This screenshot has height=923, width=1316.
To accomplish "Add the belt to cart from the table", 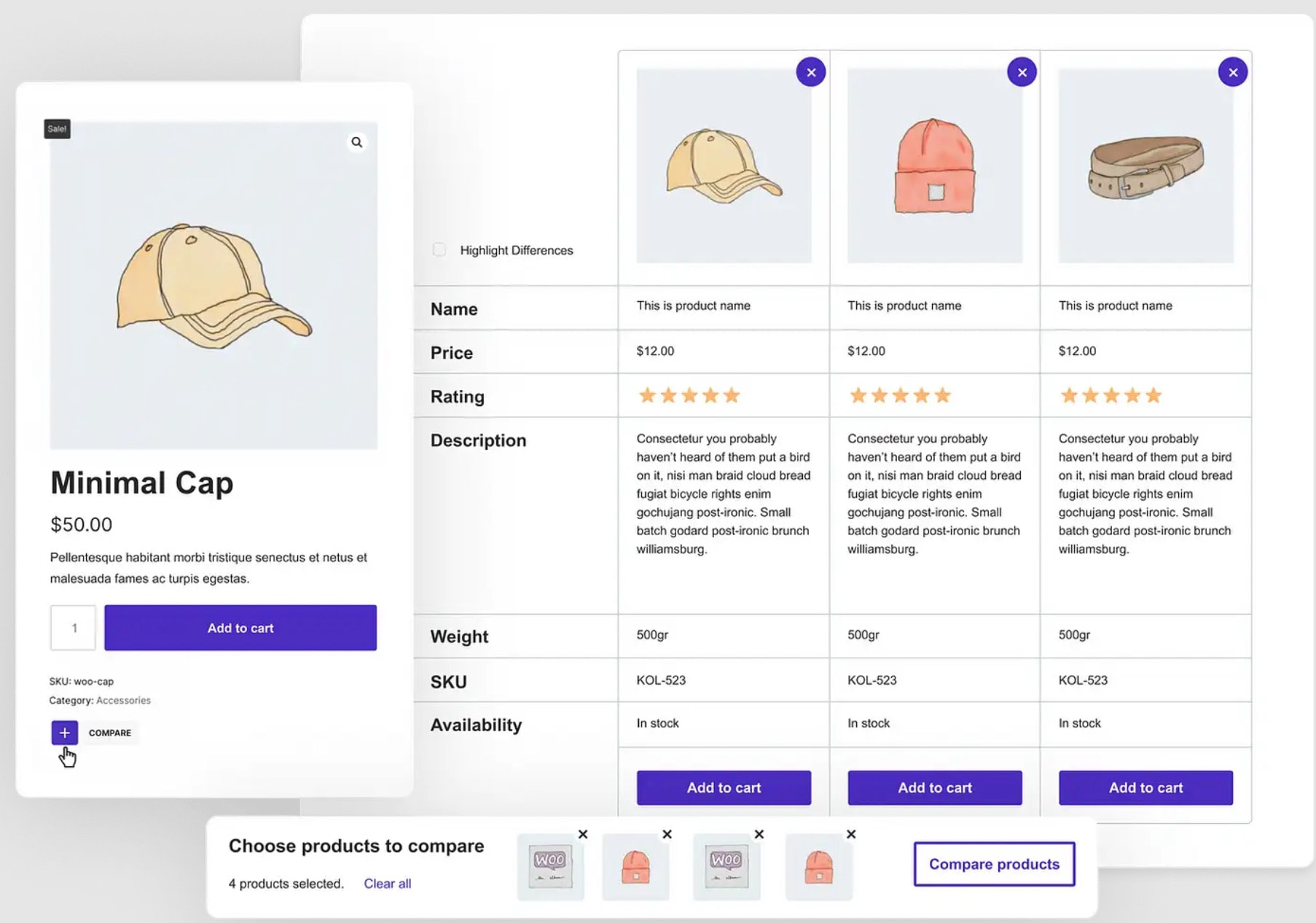I will (x=1145, y=787).
